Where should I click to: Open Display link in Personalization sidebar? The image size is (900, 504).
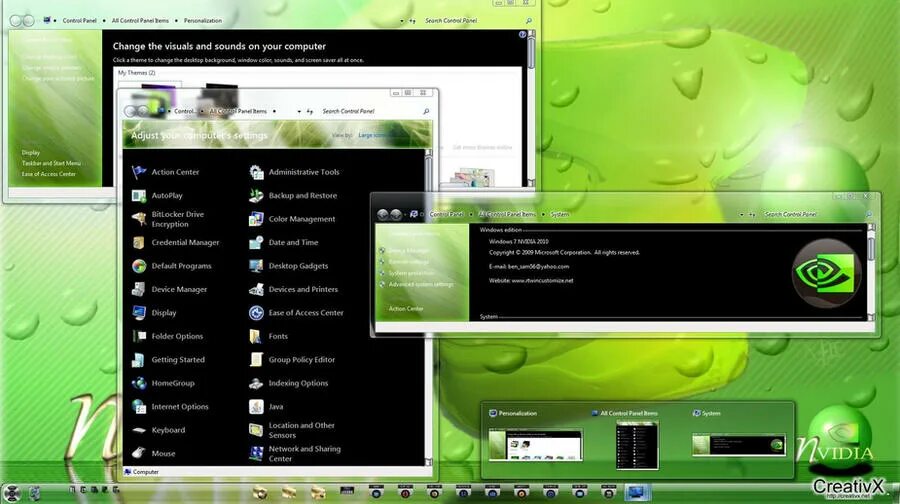click(x=31, y=153)
